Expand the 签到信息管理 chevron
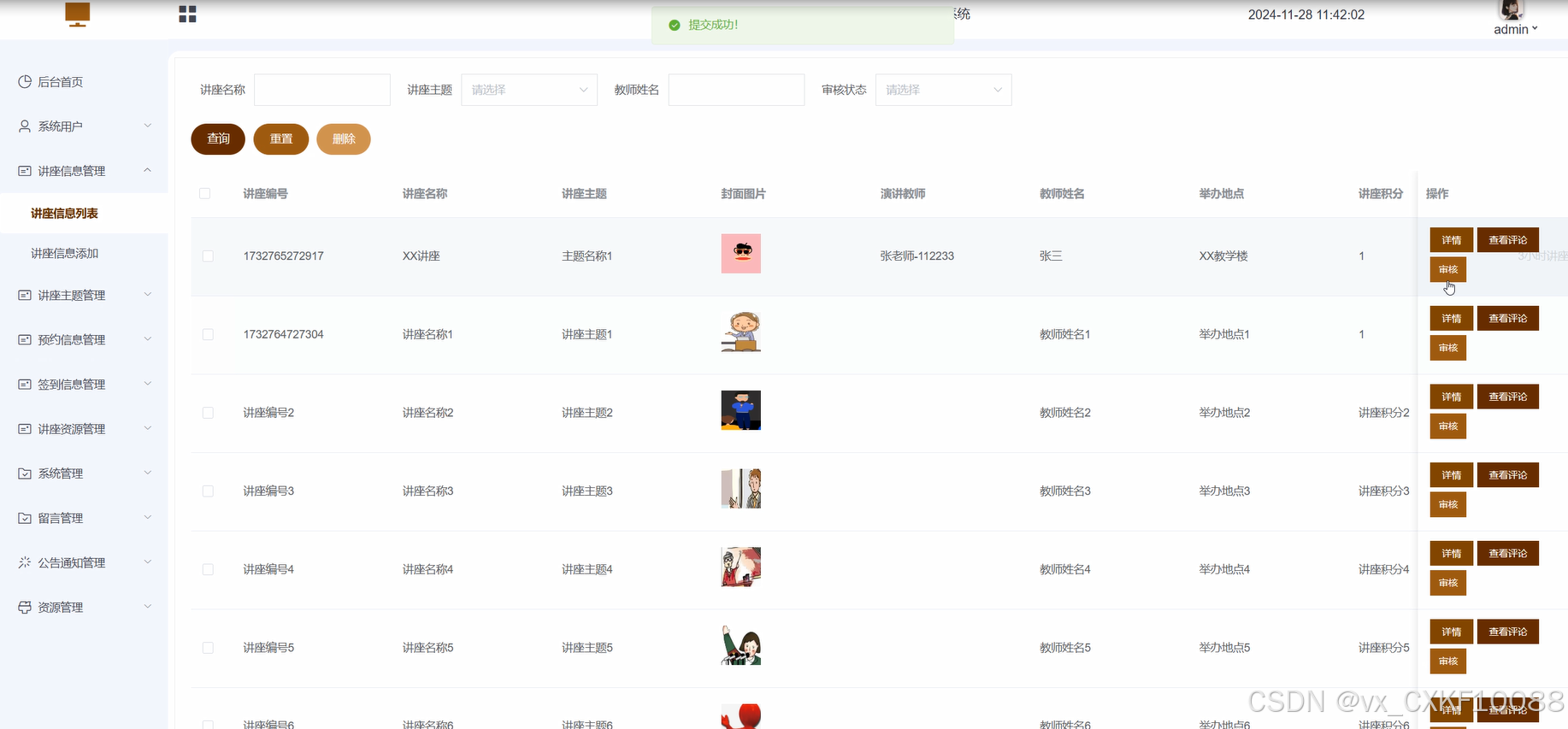This screenshot has height=729, width=1568. click(x=147, y=384)
